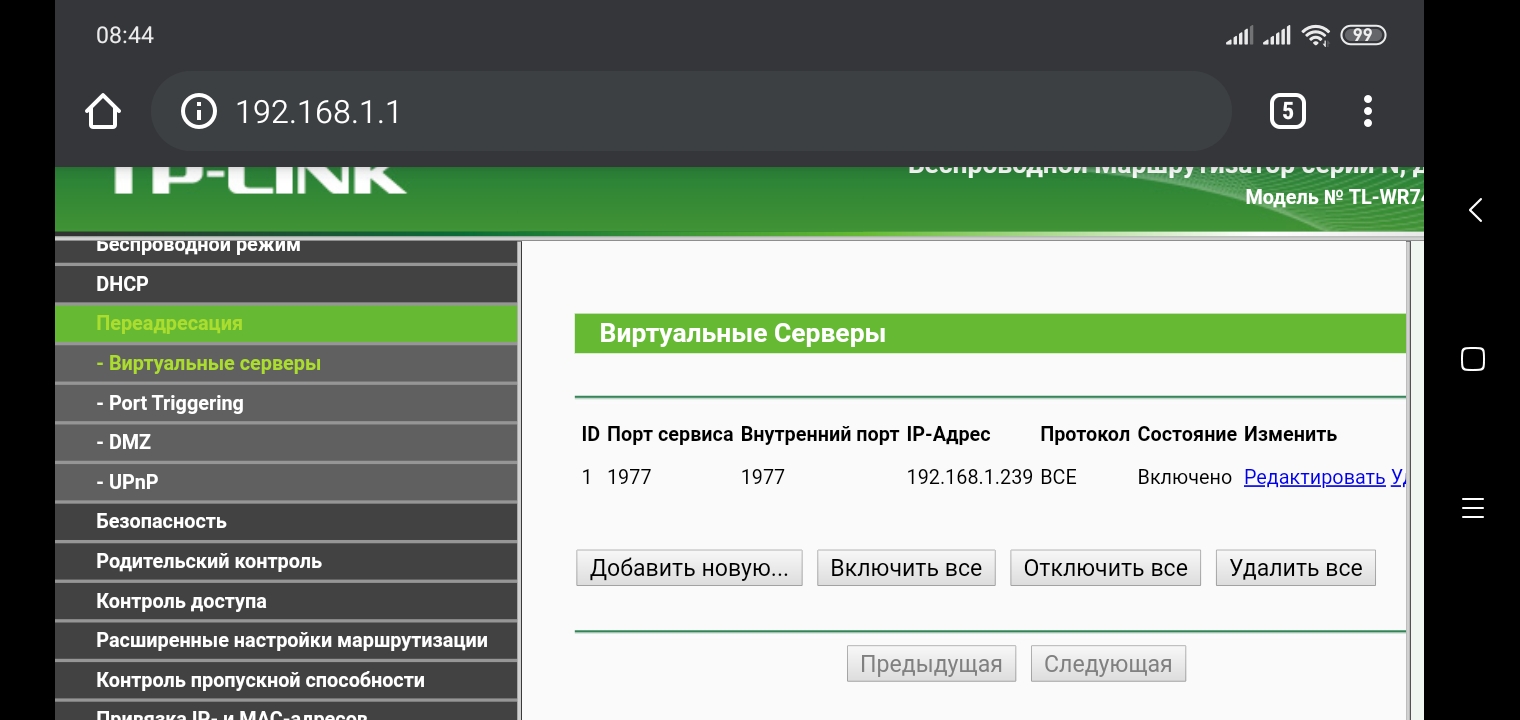Click the Удалить все button
This screenshot has width=1520, height=720.
(1295, 568)
